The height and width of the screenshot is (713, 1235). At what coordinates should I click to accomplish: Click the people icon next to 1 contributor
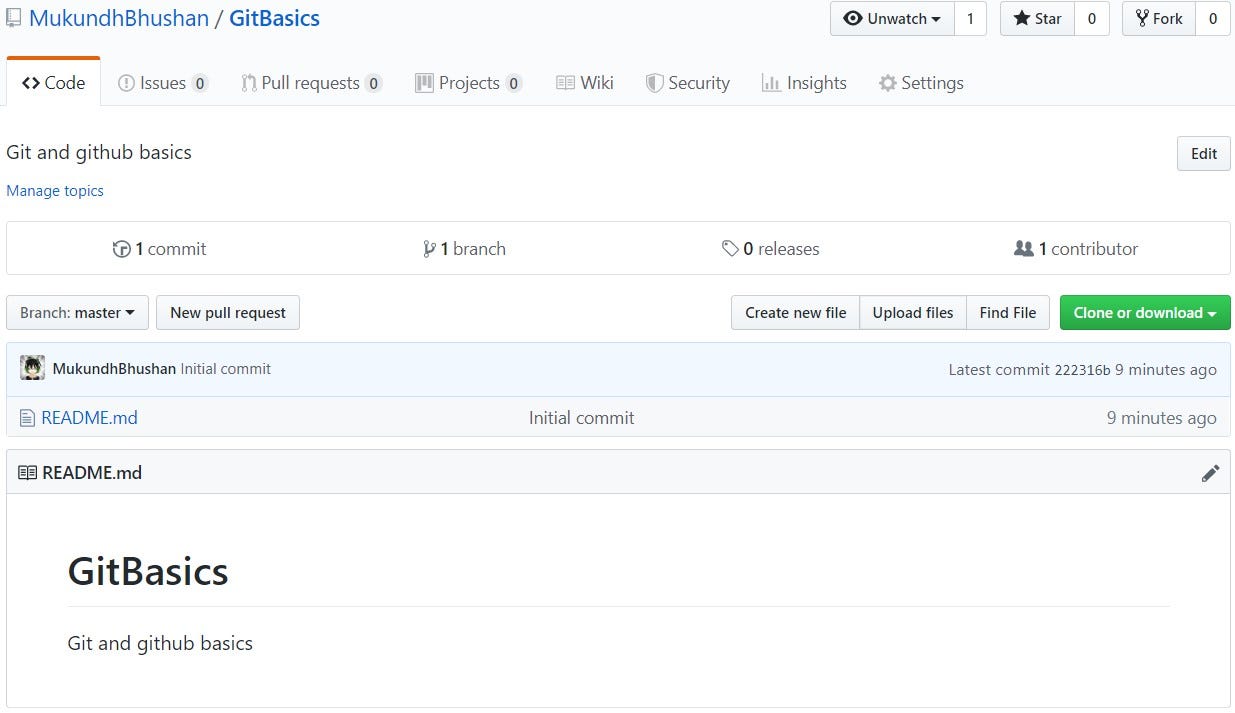[x=1024, y=249]
